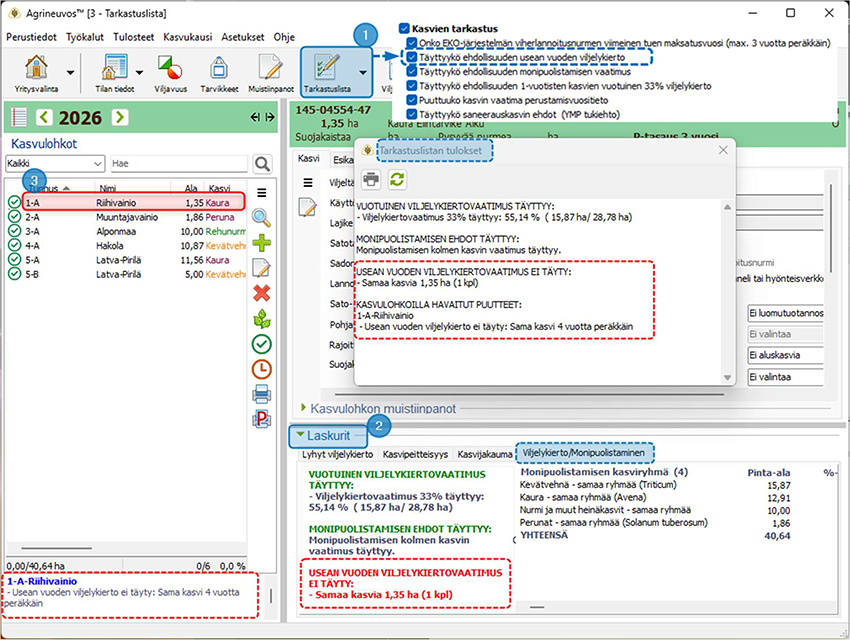Print results in Tarkastuslistan tulokset dialog
Viewport: 850px width, 640px height.
point(371,179)
